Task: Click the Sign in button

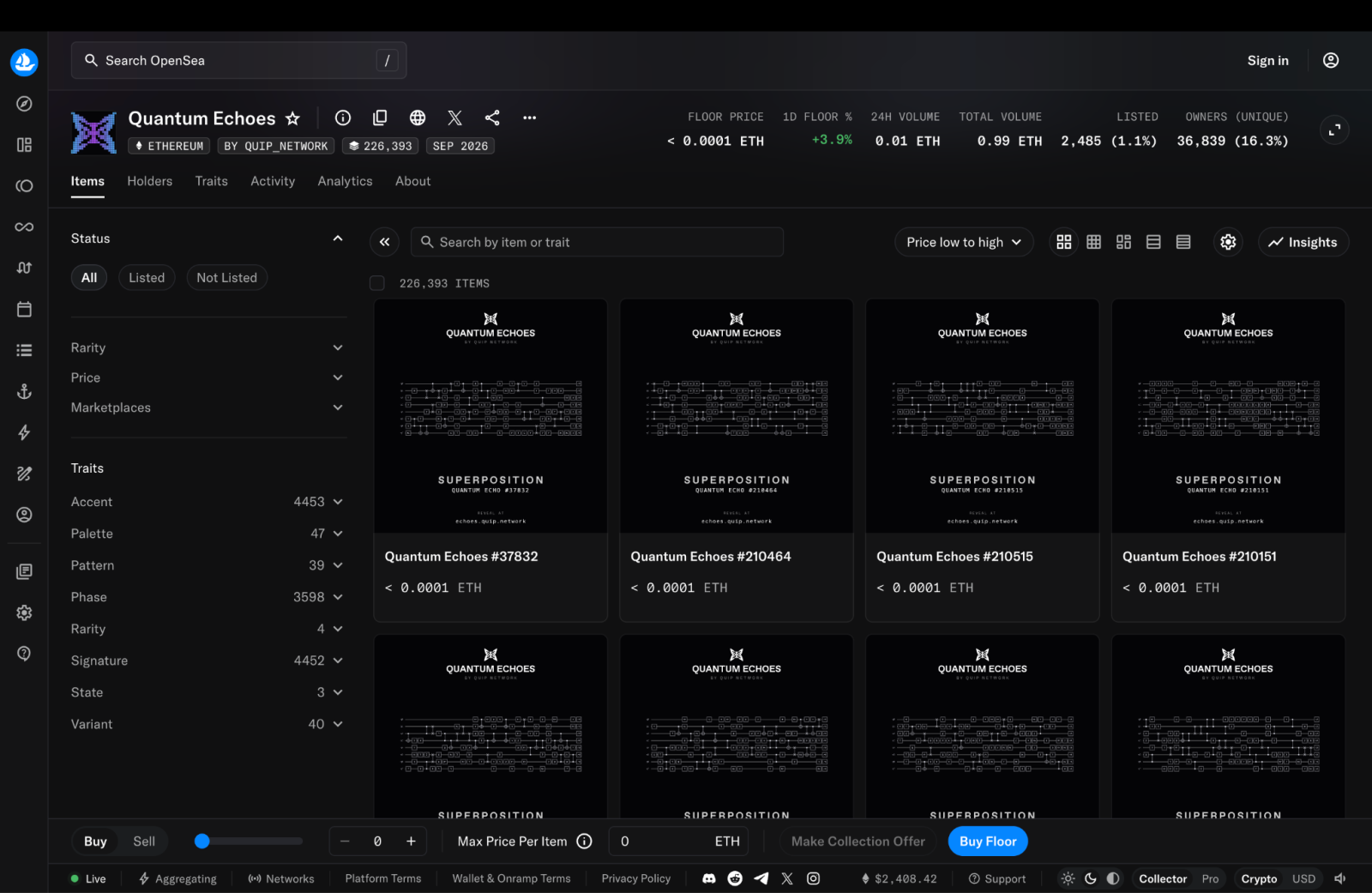Action: click(1267, 60)
